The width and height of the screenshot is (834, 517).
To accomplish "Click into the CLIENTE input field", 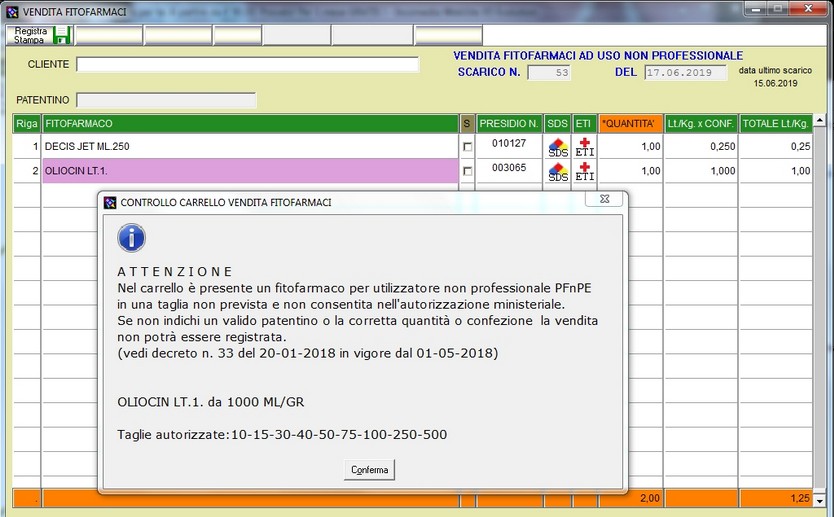I will click(x=247, y=65).
